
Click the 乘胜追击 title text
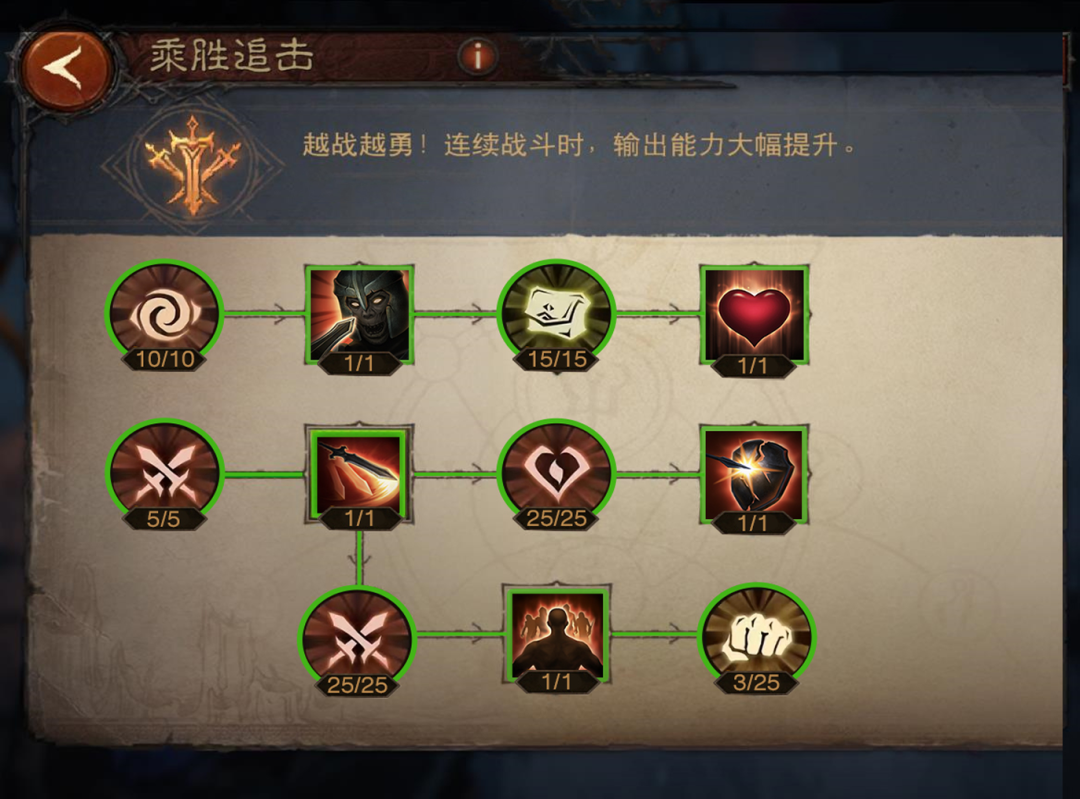tap(232, 56)
